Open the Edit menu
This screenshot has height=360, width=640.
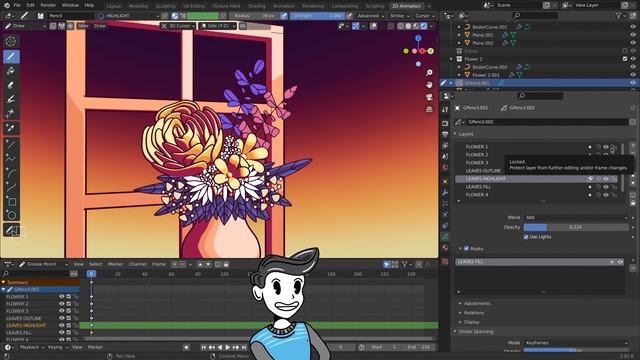point(31,5)
